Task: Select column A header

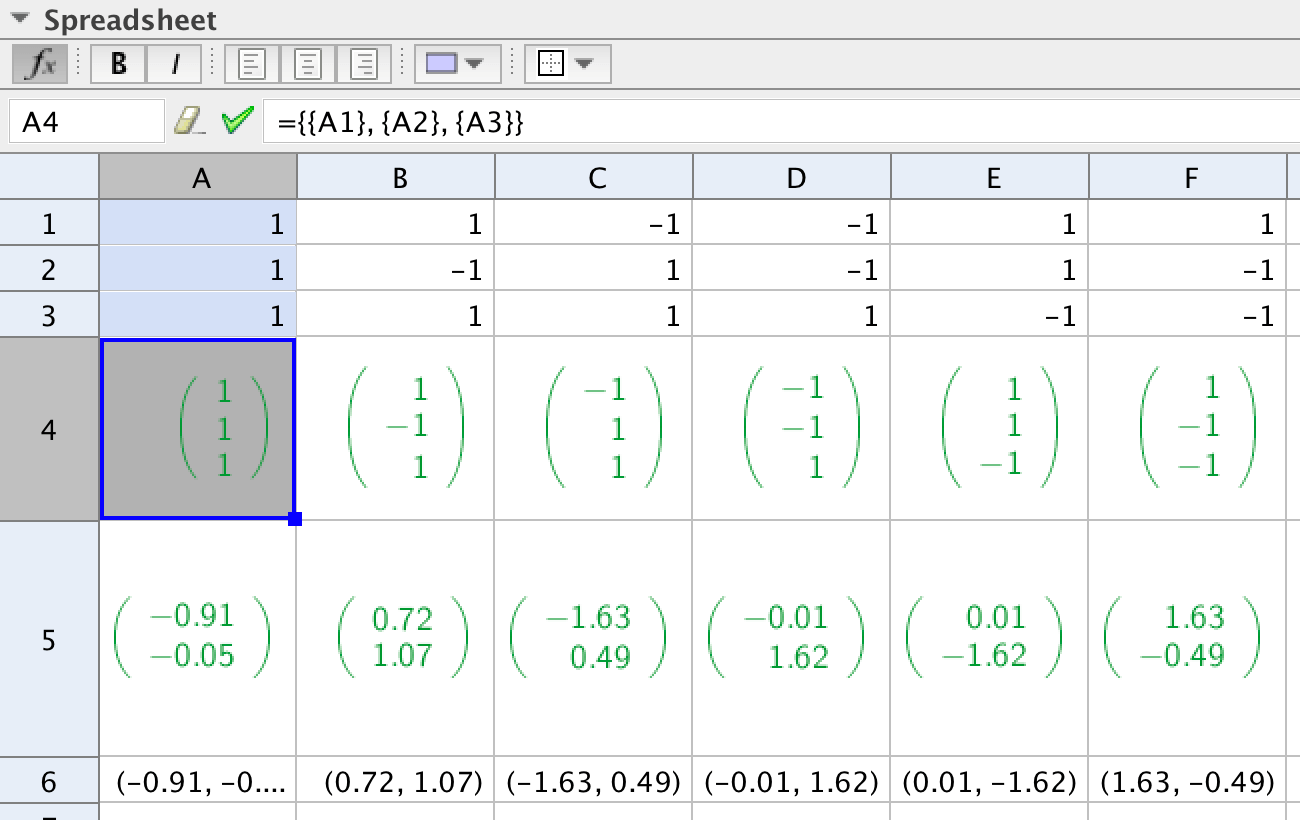Action: 198,177
